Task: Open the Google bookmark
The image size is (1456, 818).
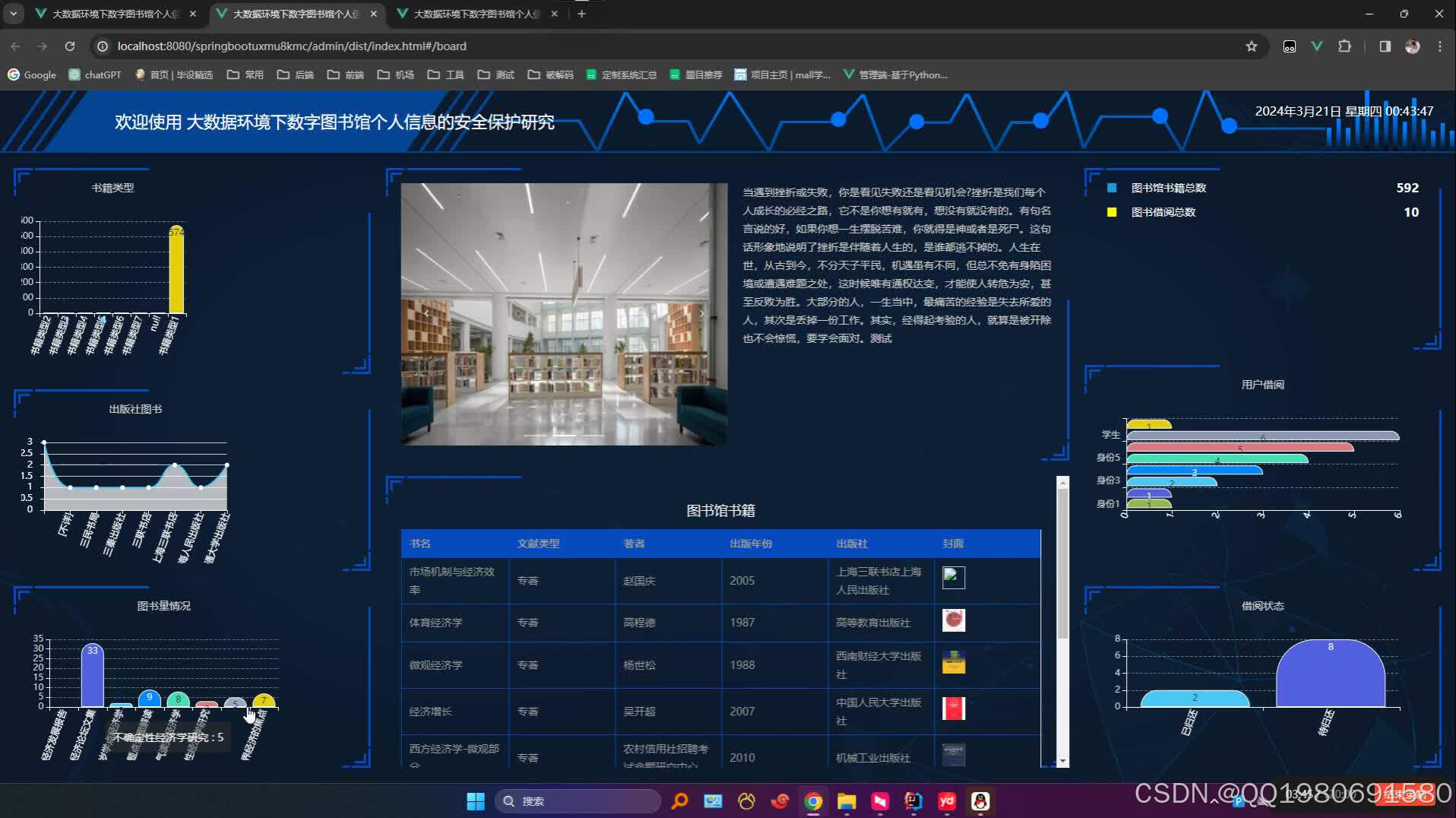Action: tap(32, 75)
